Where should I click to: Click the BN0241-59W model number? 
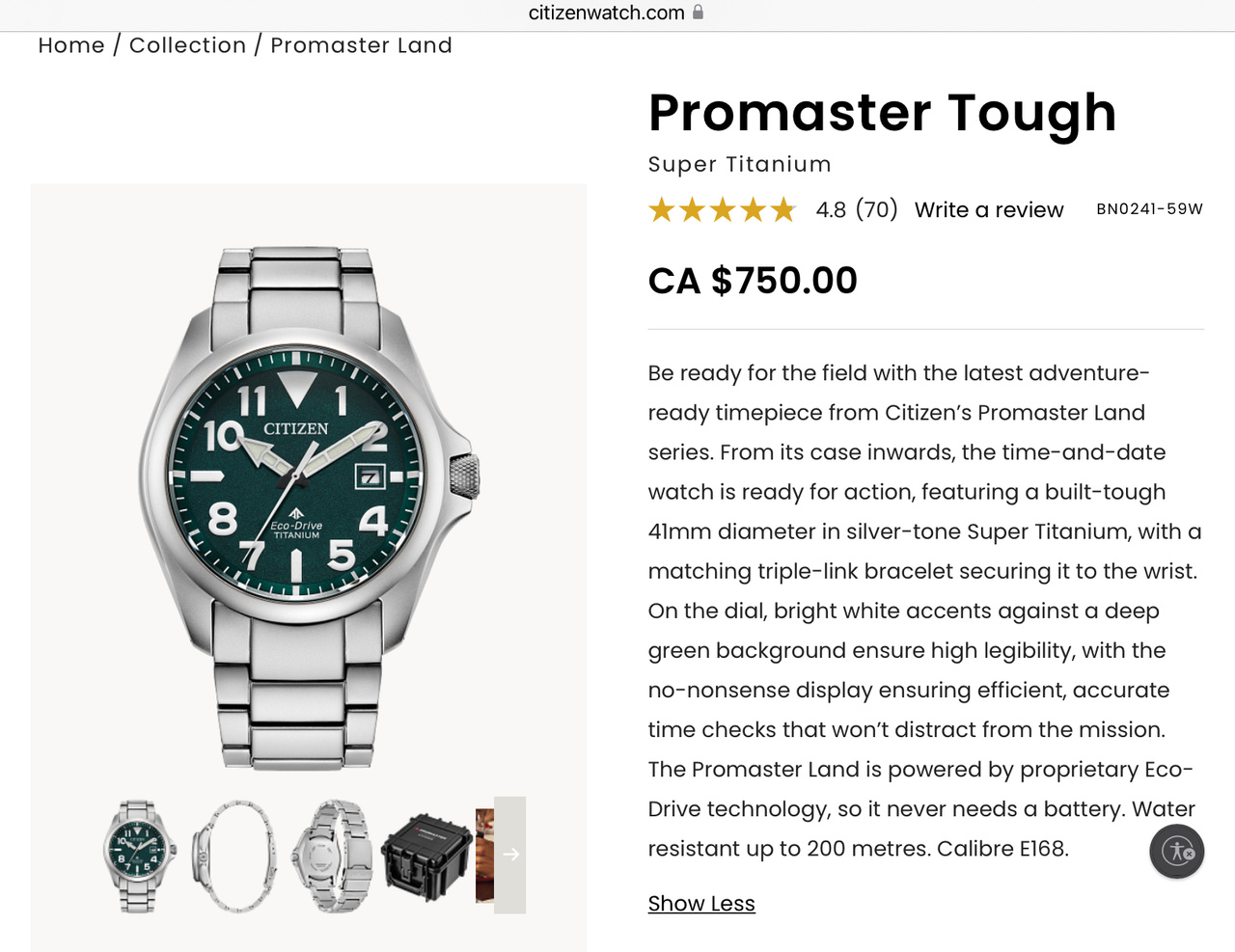(x=1149, y=209)
